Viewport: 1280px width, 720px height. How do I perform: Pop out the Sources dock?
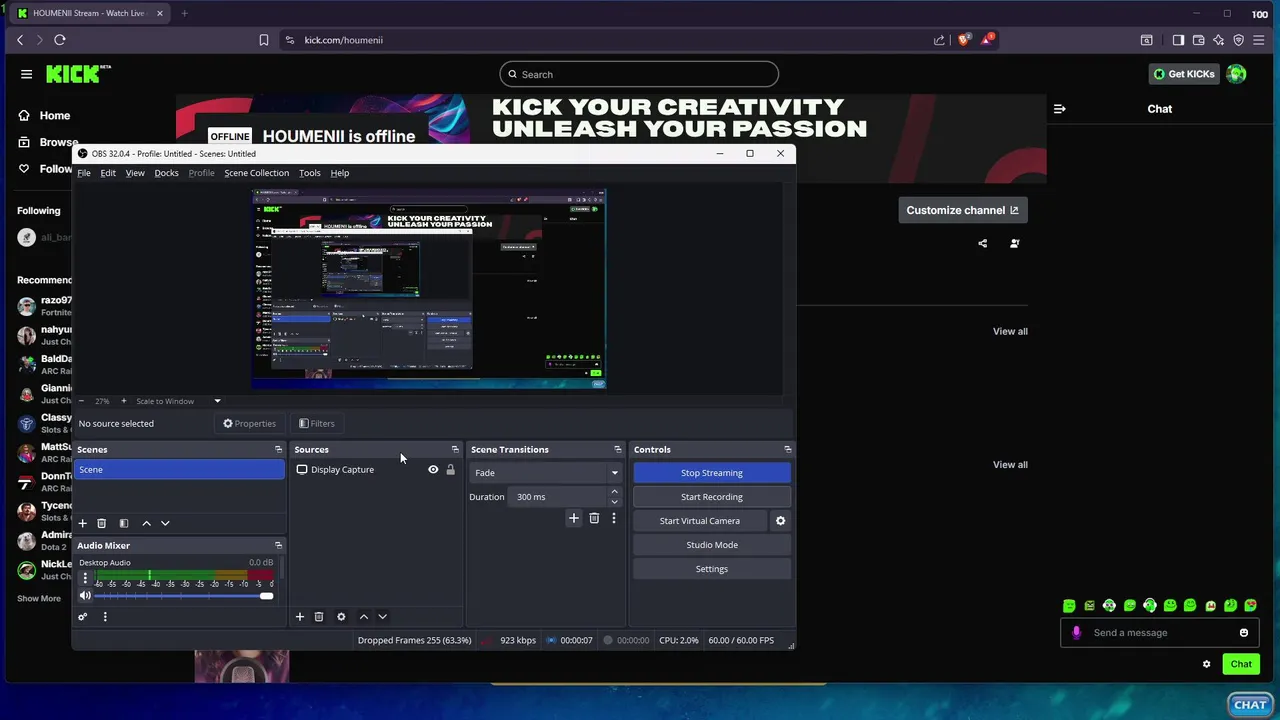(455, 450)
